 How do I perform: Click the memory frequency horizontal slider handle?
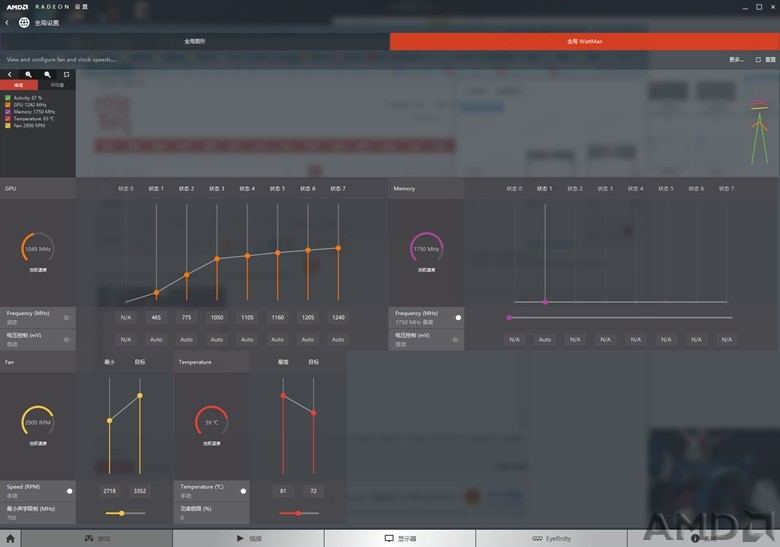(509, 317)
